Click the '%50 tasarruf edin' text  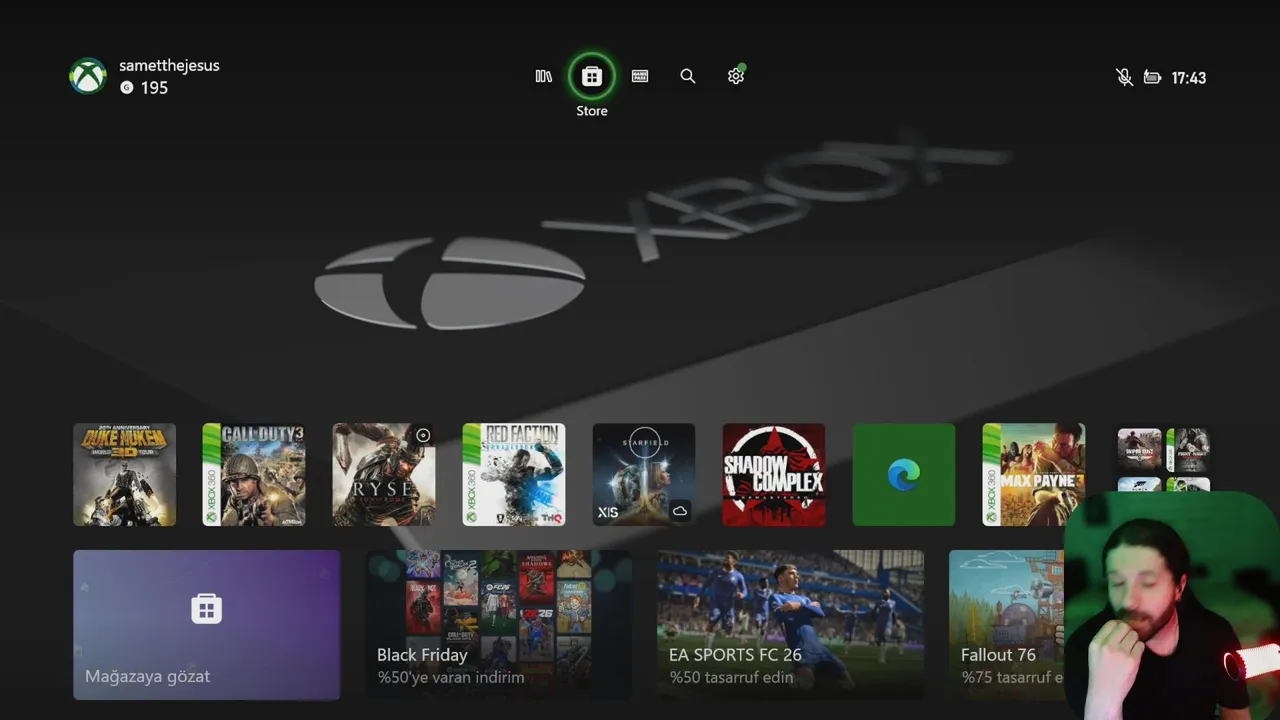pyautogui.click(x=731, y=677)
